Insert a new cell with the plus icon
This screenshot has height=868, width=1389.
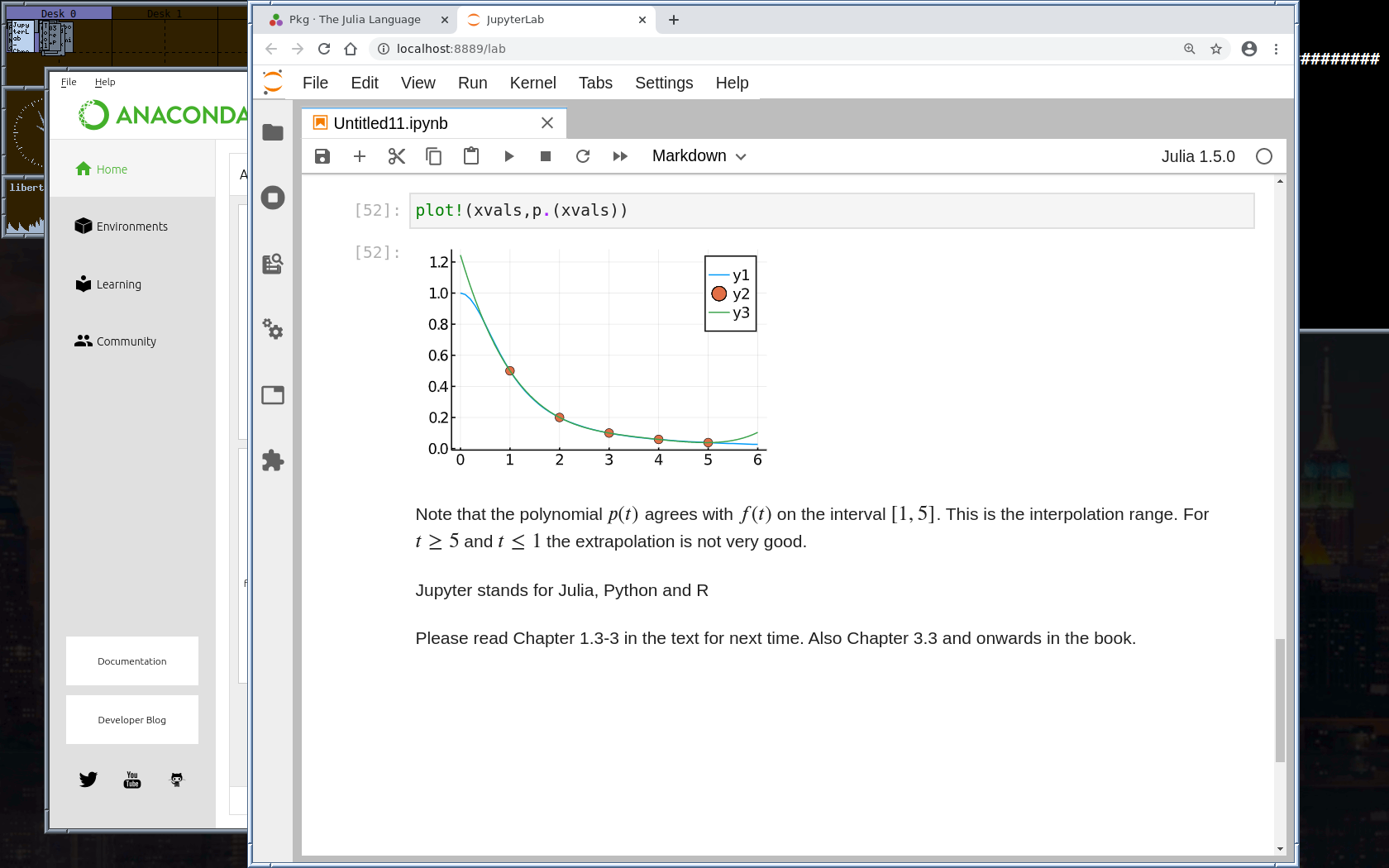coord(360,156)
